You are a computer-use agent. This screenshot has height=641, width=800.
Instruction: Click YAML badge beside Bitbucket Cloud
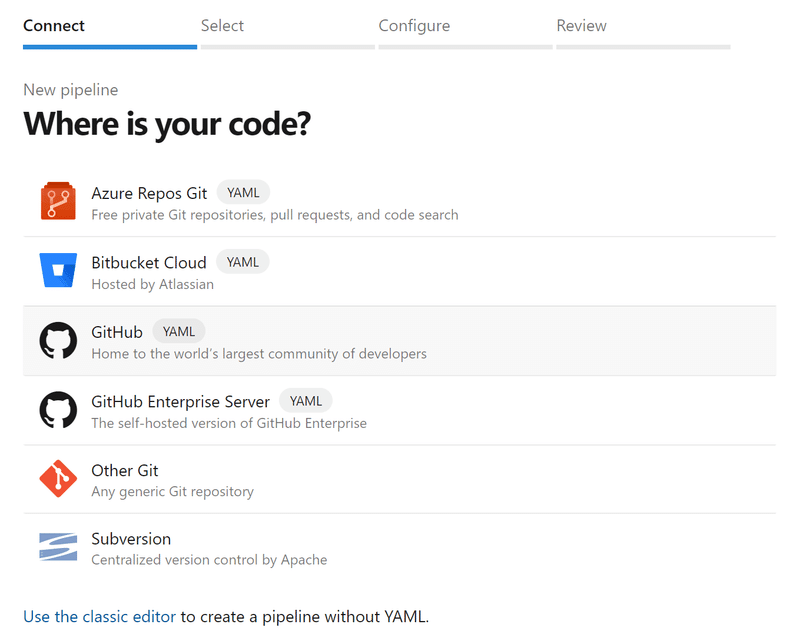pyautogui.click(x=242, y=262)
